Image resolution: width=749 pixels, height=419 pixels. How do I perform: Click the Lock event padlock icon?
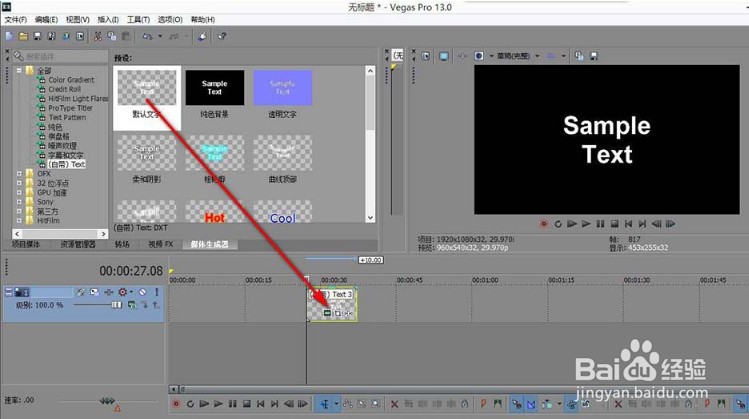click(464, 404)
